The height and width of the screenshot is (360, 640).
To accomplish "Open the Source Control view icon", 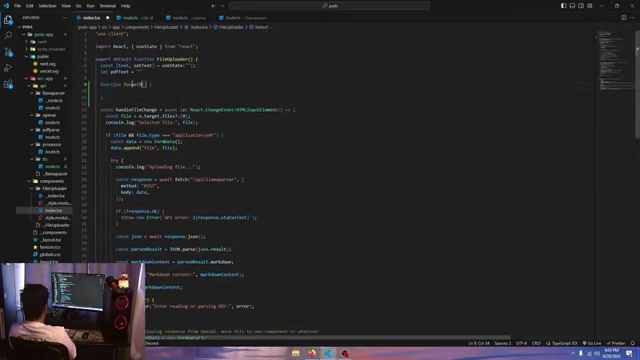I will [x=8, y=52].
